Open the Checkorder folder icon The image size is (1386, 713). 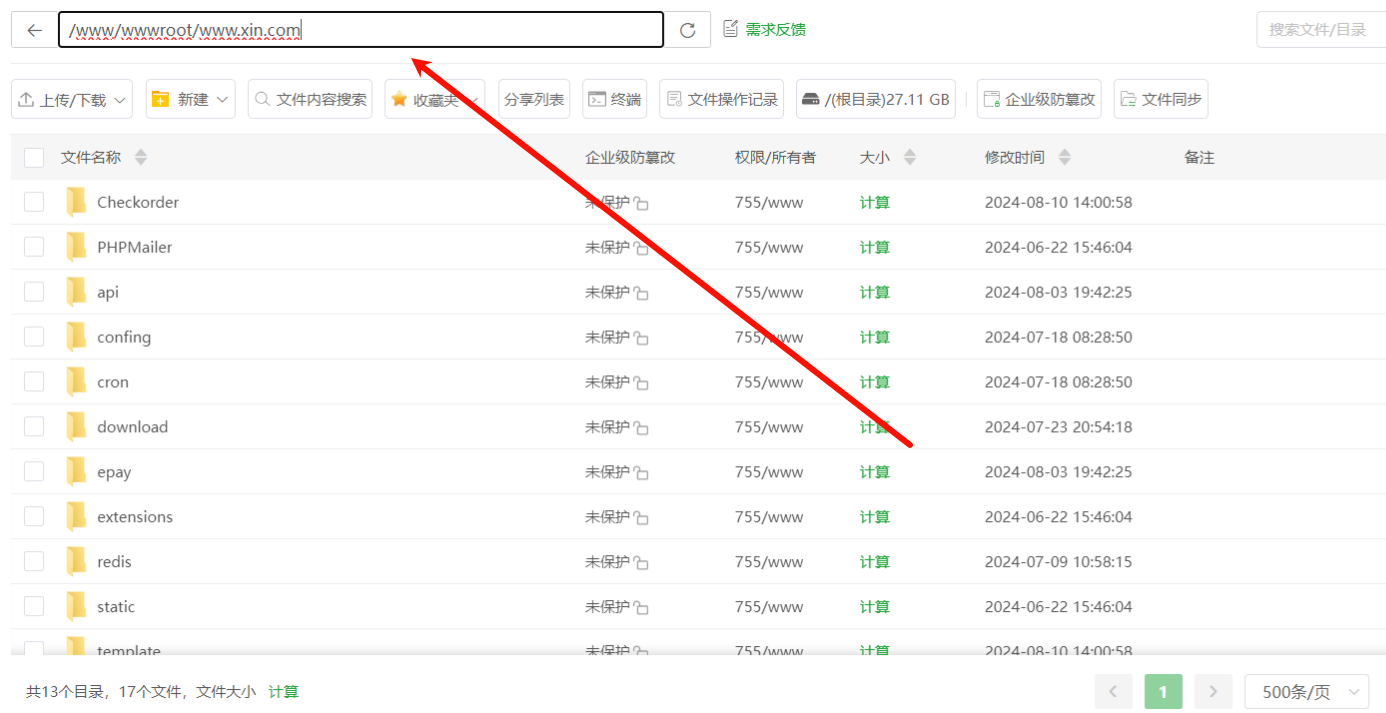pyautogui.click(x=76, y=202)
